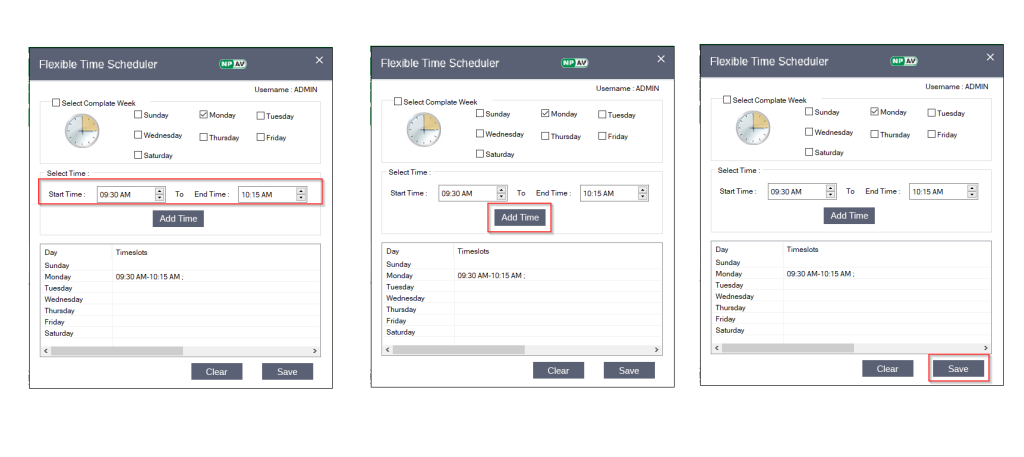
Task: Close the rightmost Flexible Time Scheduler window
Action: click(x=990, y=59)
